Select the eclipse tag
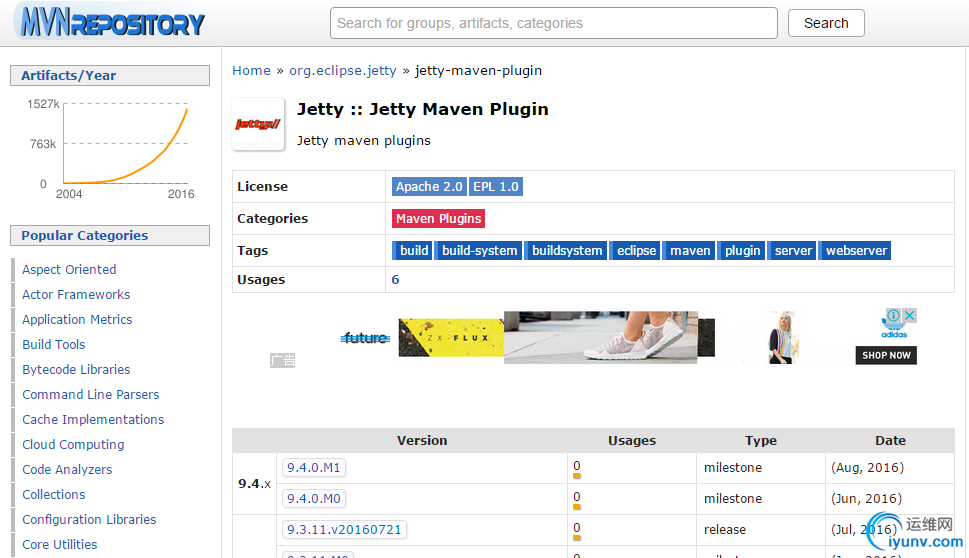 coord(636,250)
